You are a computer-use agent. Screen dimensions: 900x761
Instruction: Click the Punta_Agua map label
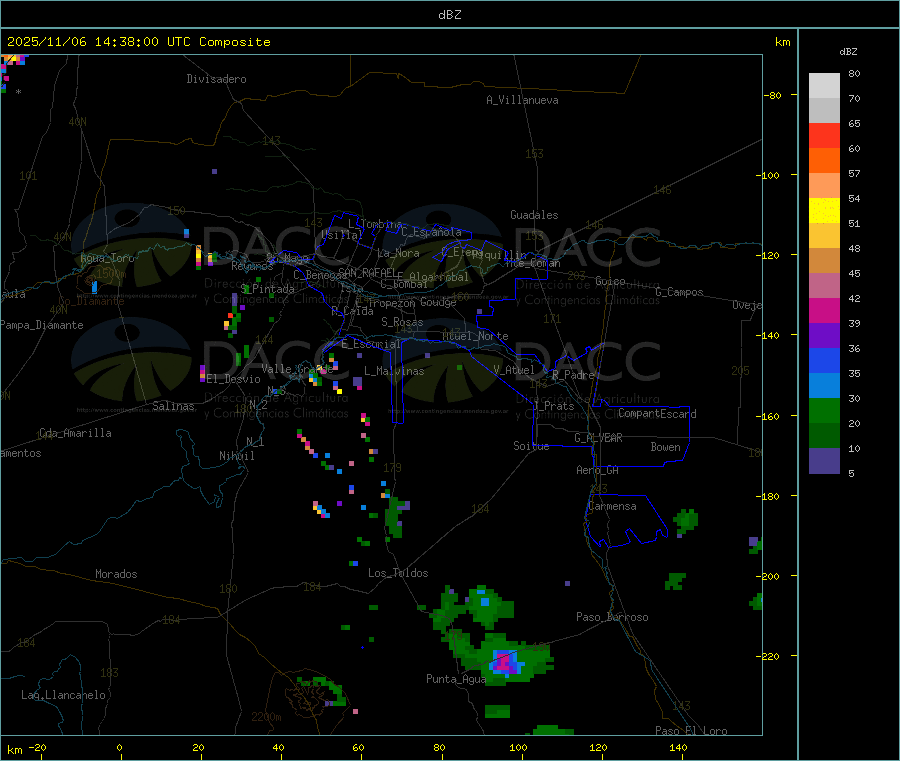(456, 679)
